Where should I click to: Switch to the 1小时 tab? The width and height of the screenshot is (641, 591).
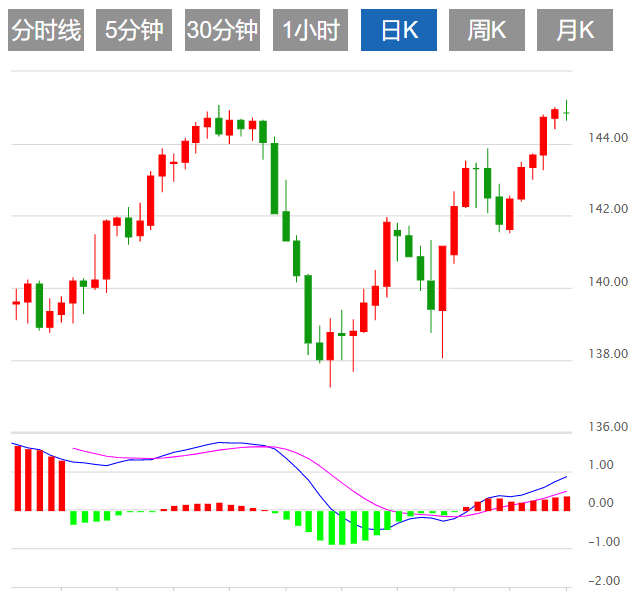(x=309, y=31)
